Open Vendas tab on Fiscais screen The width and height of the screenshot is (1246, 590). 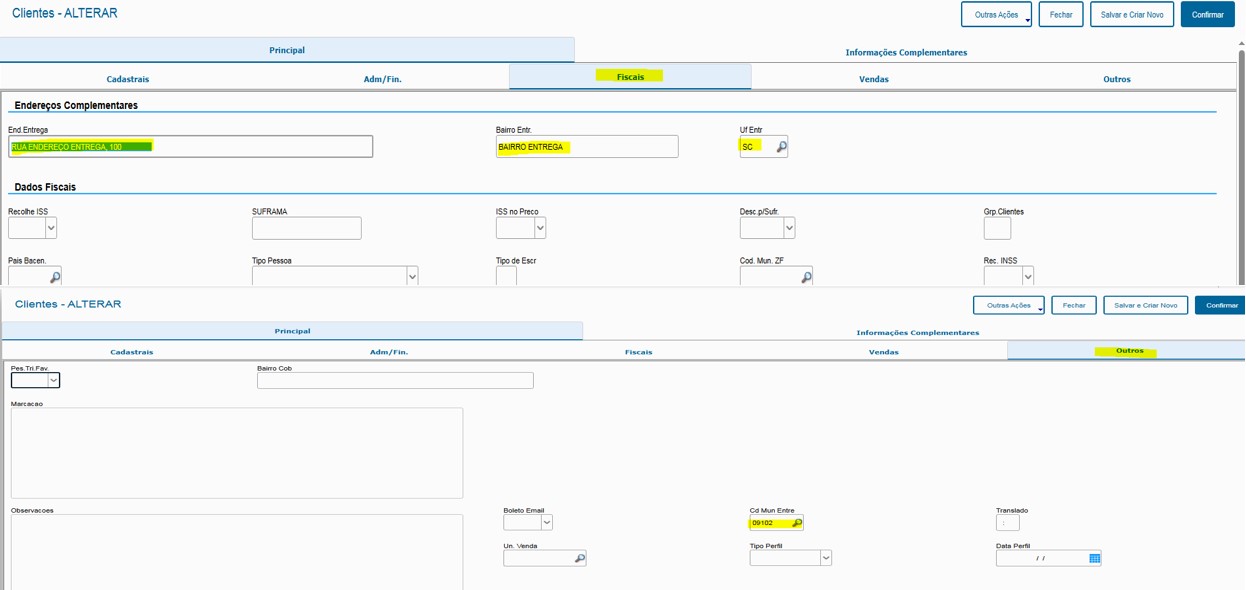(874, 79)
